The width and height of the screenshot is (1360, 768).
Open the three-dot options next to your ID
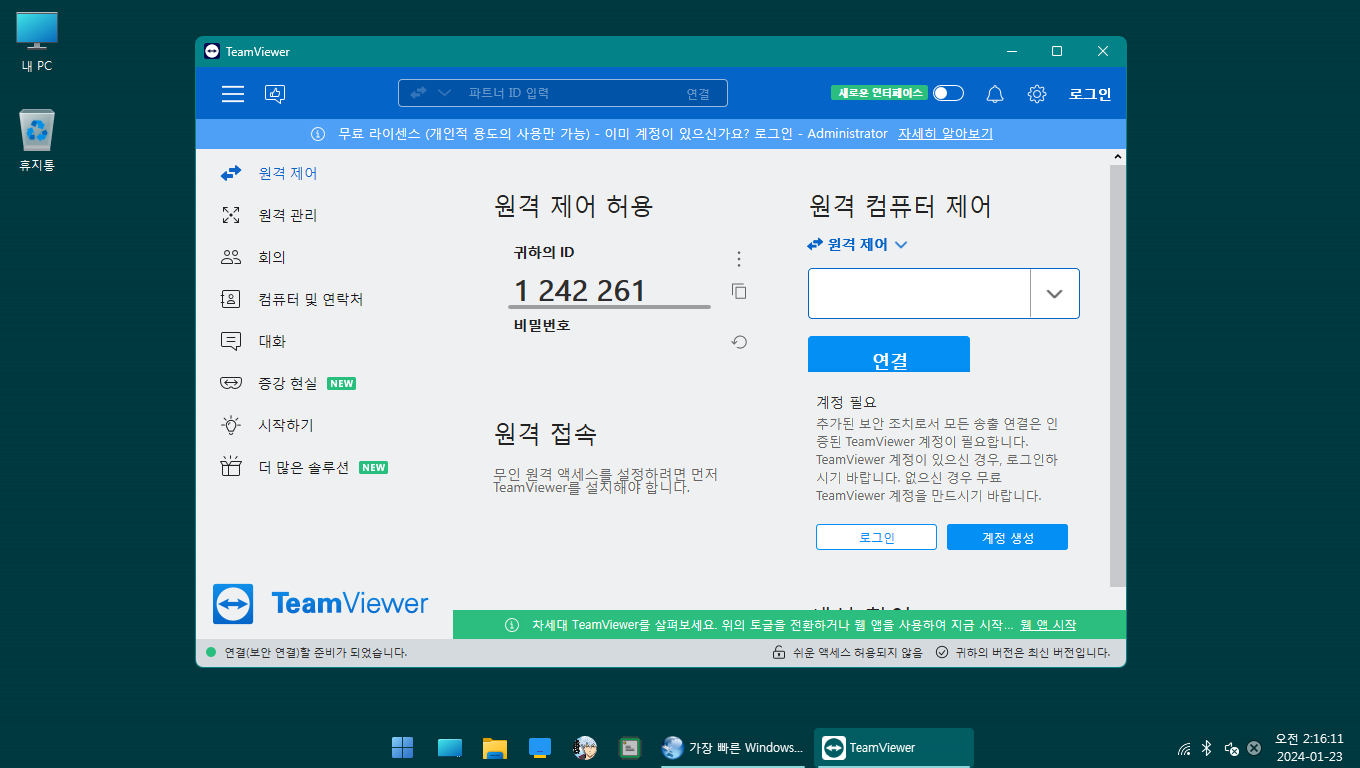(739, 259)
